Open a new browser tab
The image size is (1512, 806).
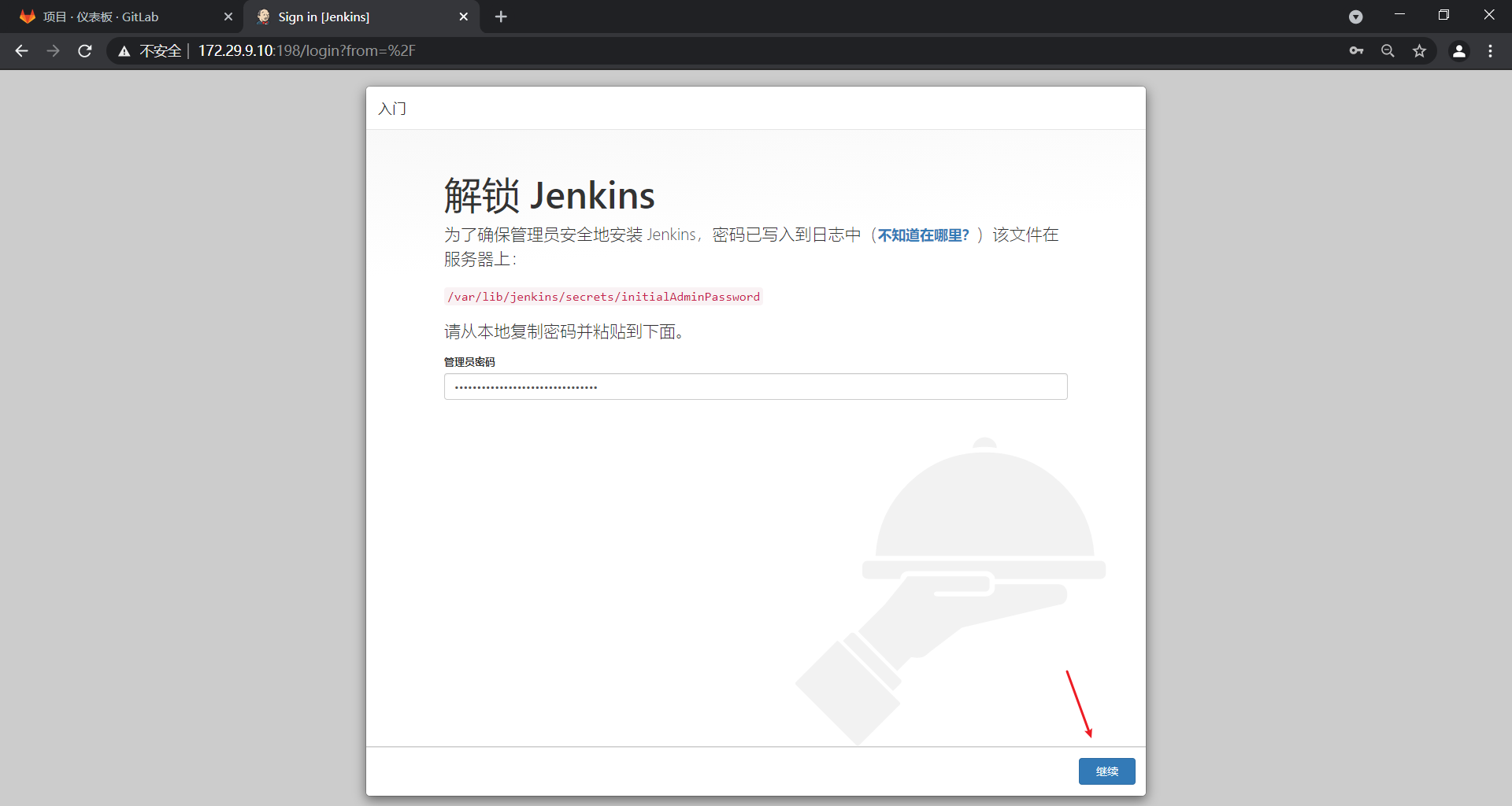pos(501,17)
